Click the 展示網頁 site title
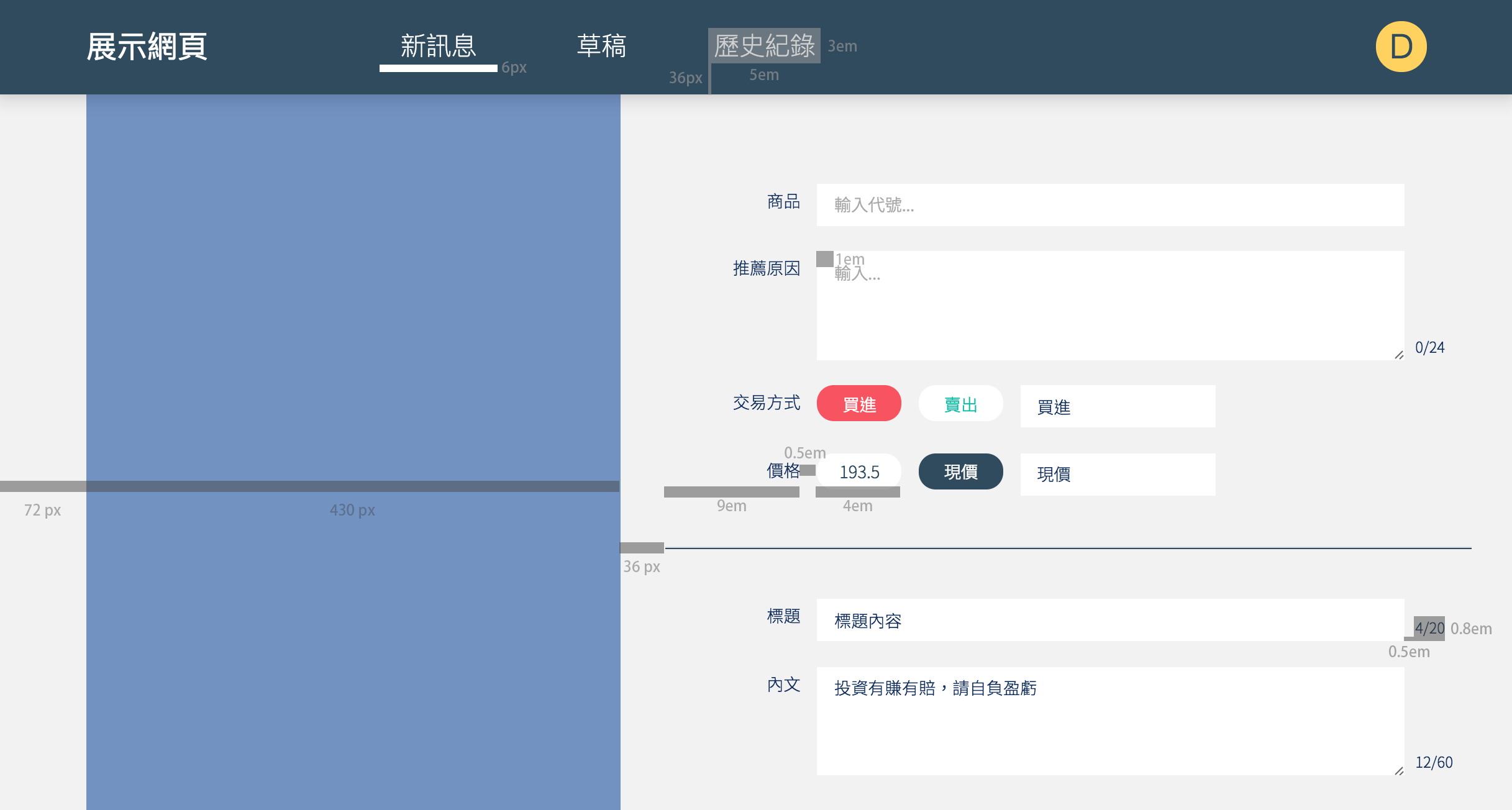 coord(147,47)
